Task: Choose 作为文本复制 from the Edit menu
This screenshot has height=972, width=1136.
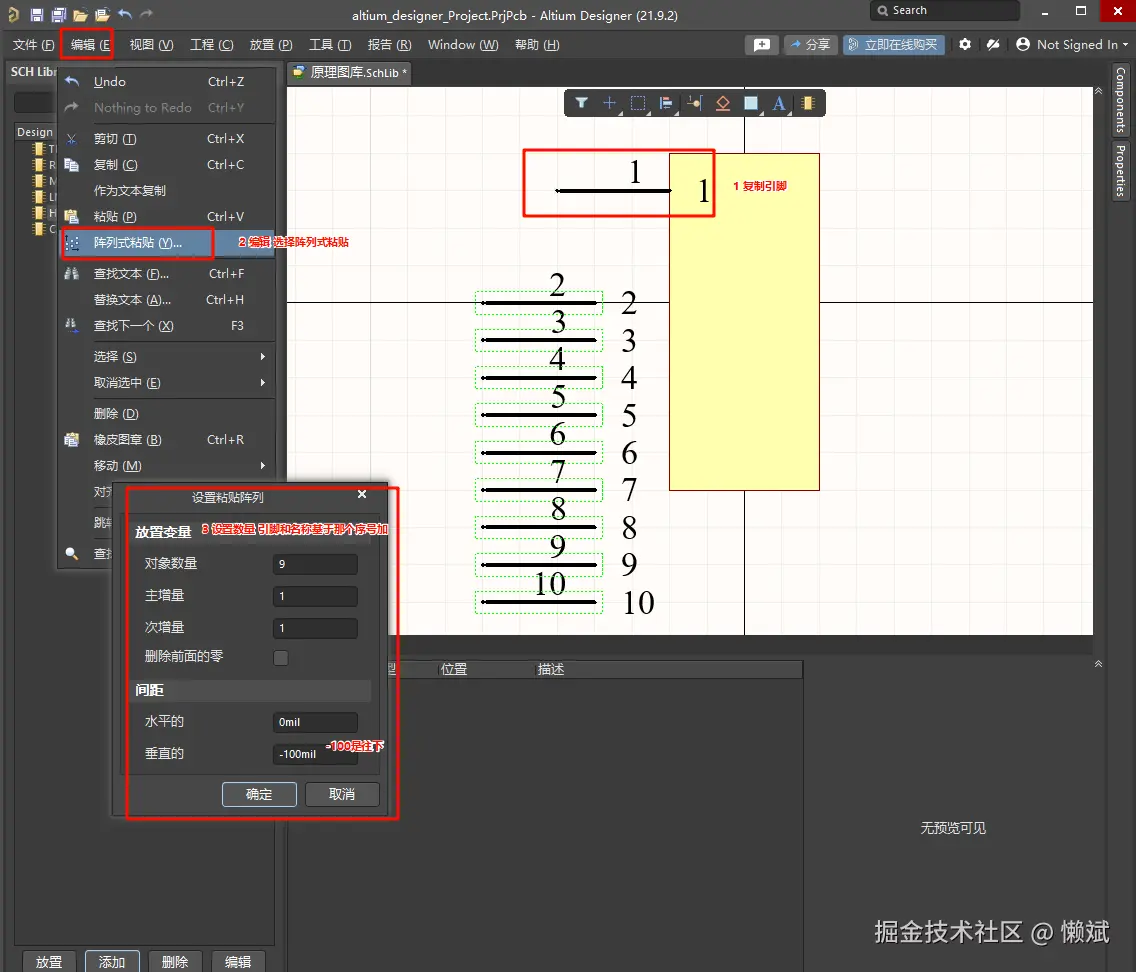Action: click(x=167, y=190)
